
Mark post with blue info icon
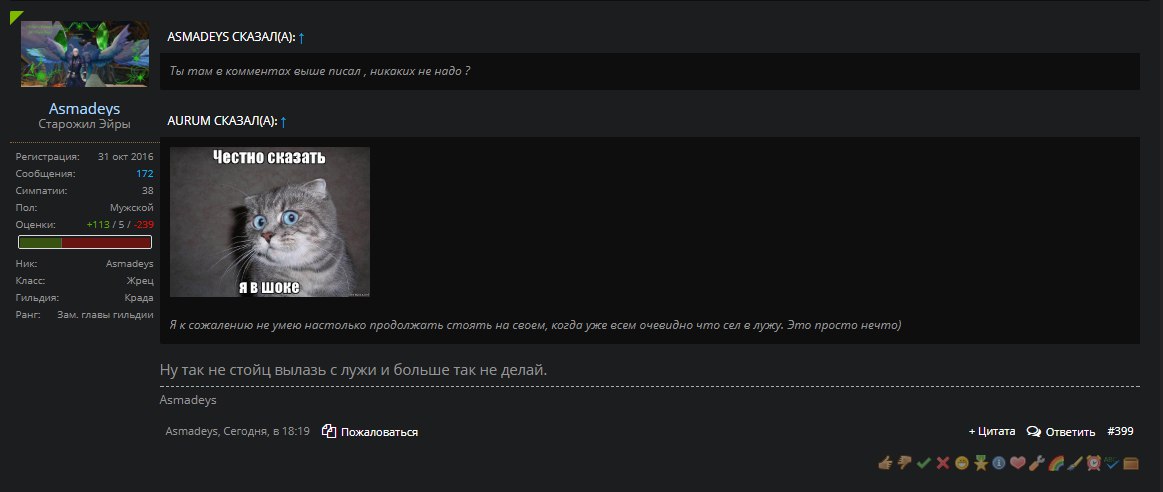[x=999, y=463]
